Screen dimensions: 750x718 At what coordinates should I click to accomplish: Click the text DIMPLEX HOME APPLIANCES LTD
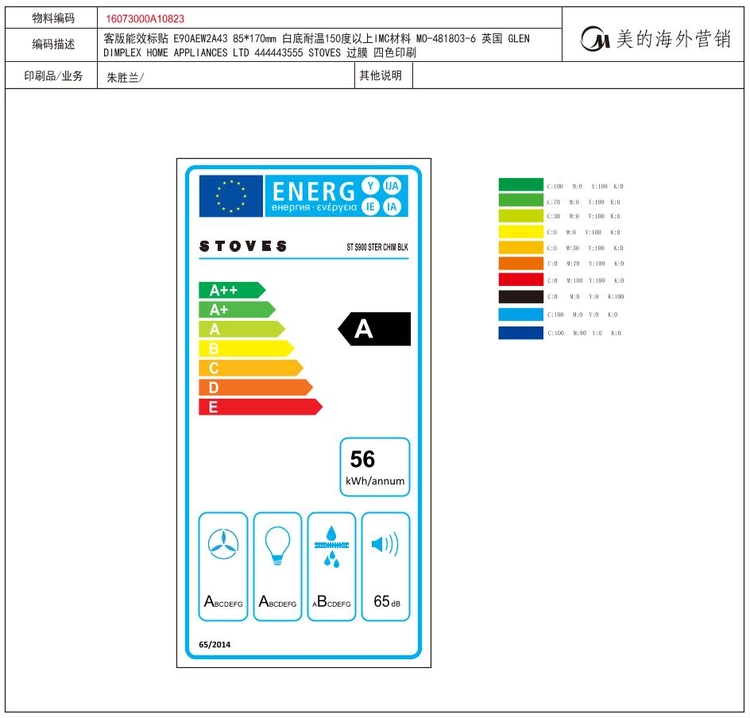[x=176, y=53]
